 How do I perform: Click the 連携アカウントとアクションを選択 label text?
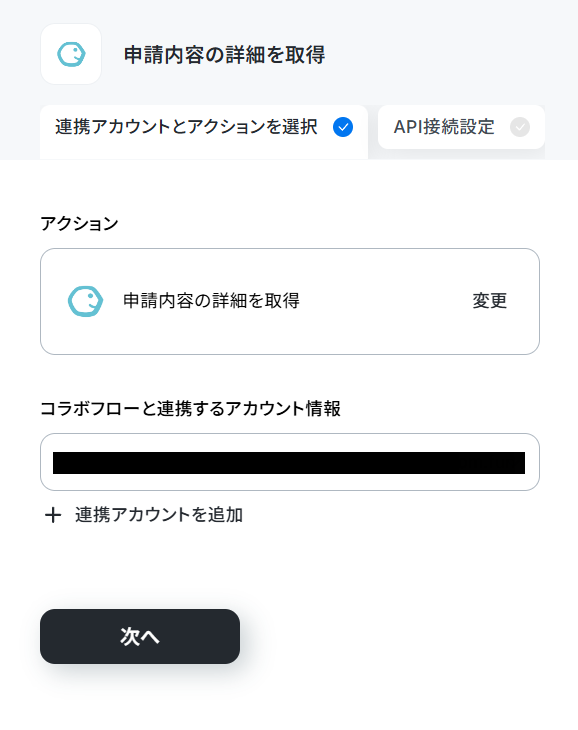click(187, 127)
